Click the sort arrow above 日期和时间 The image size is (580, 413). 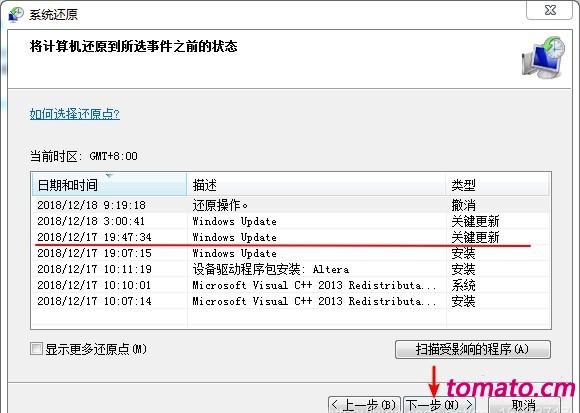(x=109, y=176)
